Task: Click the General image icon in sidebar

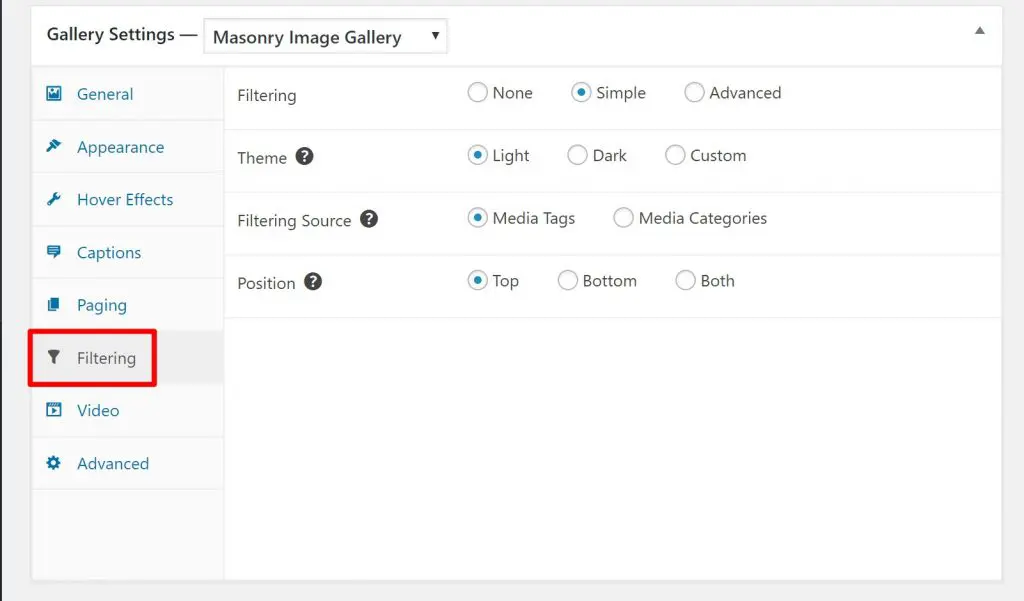Action: (x=54, y=94)
